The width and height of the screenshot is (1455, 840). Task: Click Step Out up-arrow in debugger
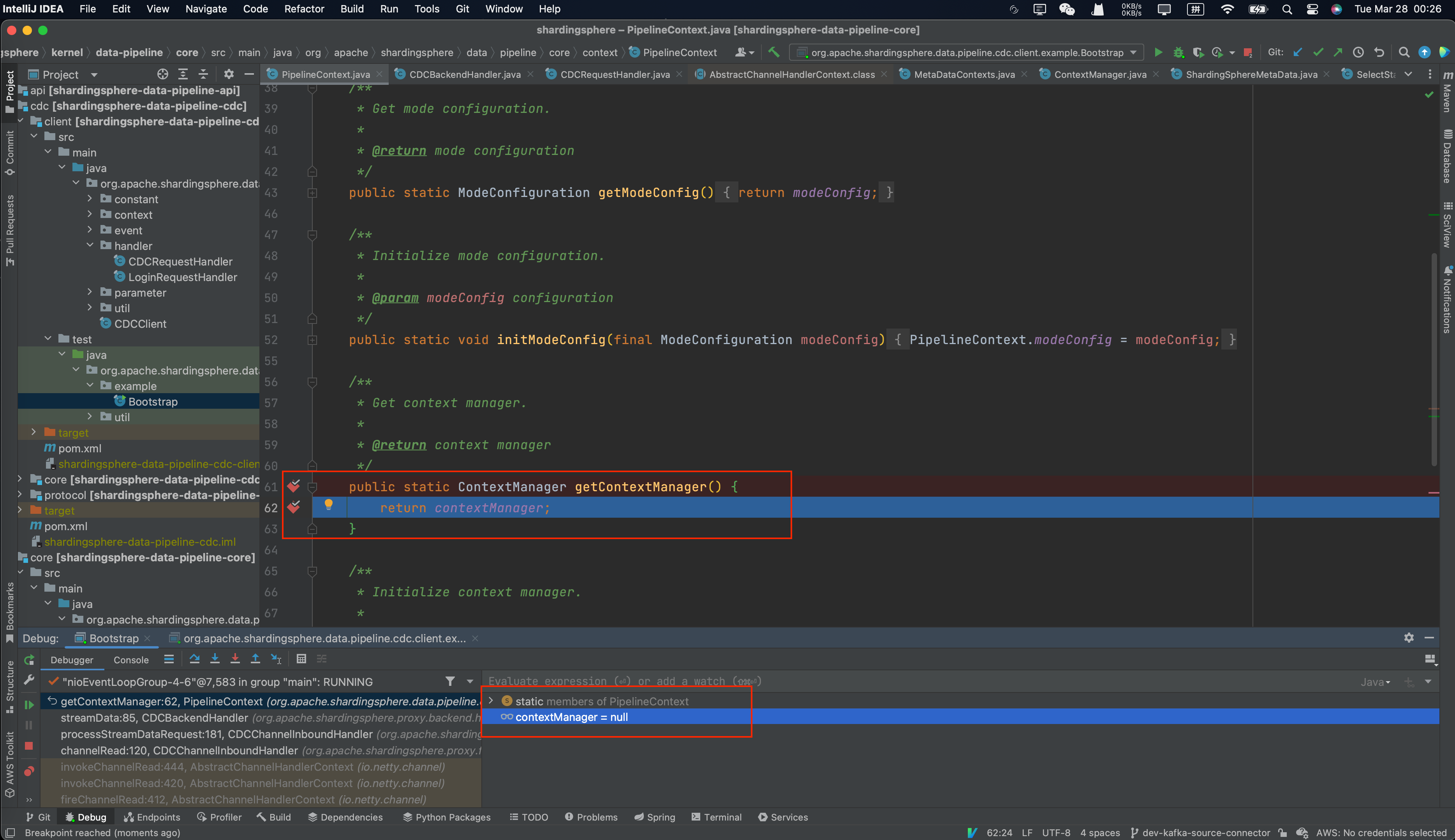click(255, 659)
